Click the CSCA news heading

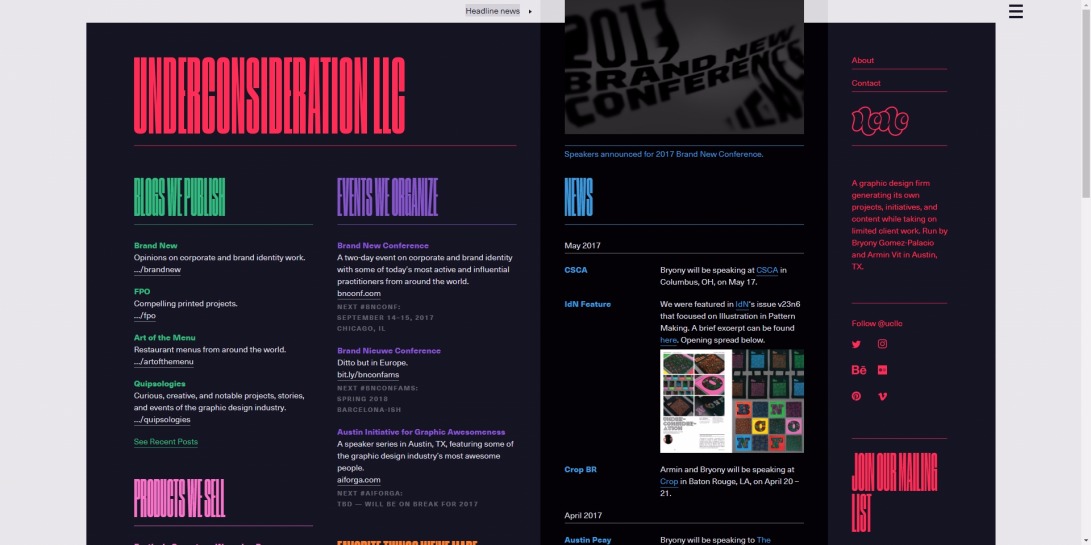point(575,270)
